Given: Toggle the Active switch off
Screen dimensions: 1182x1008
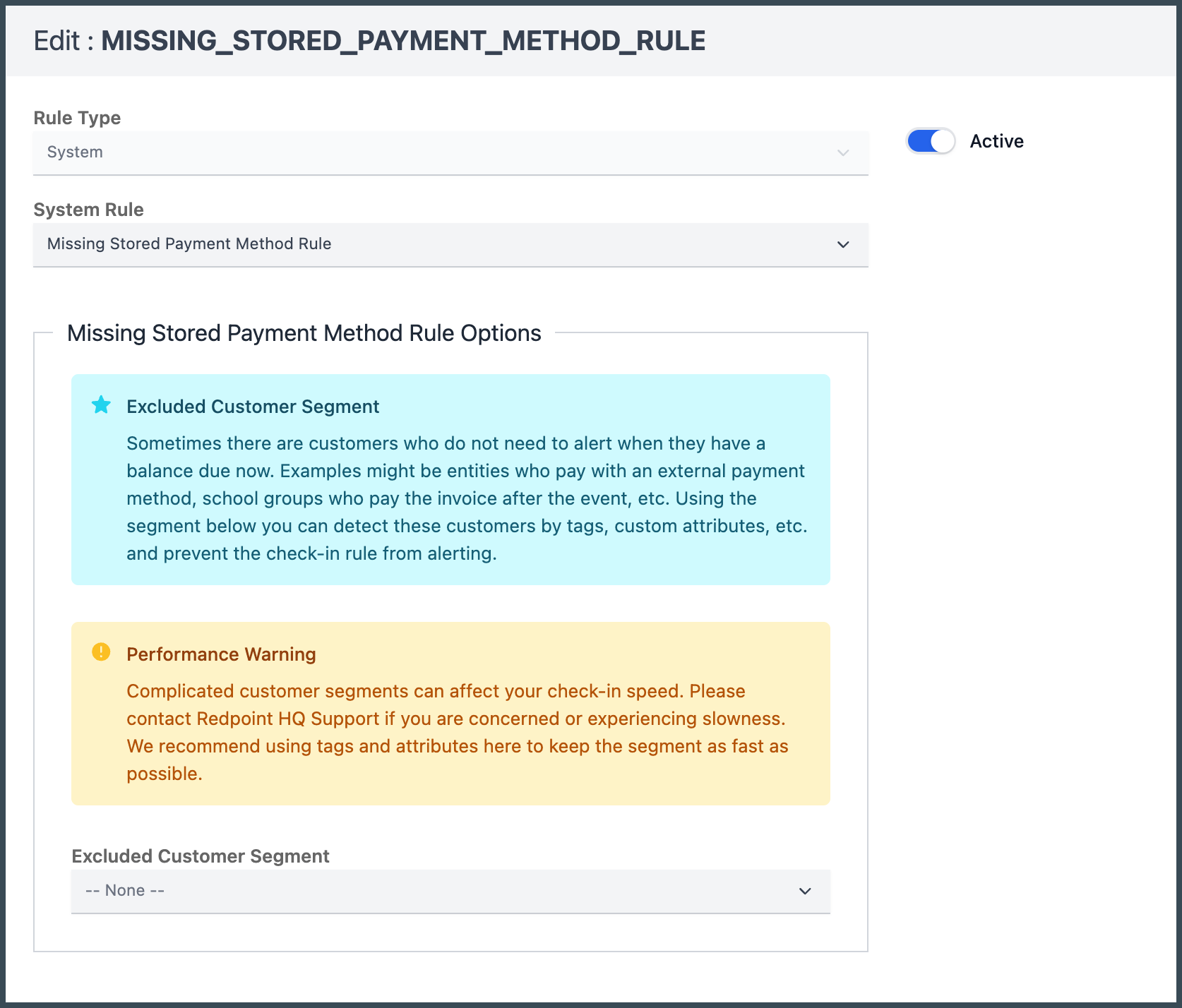Looking at the screenshot, I should pos(931,141).
